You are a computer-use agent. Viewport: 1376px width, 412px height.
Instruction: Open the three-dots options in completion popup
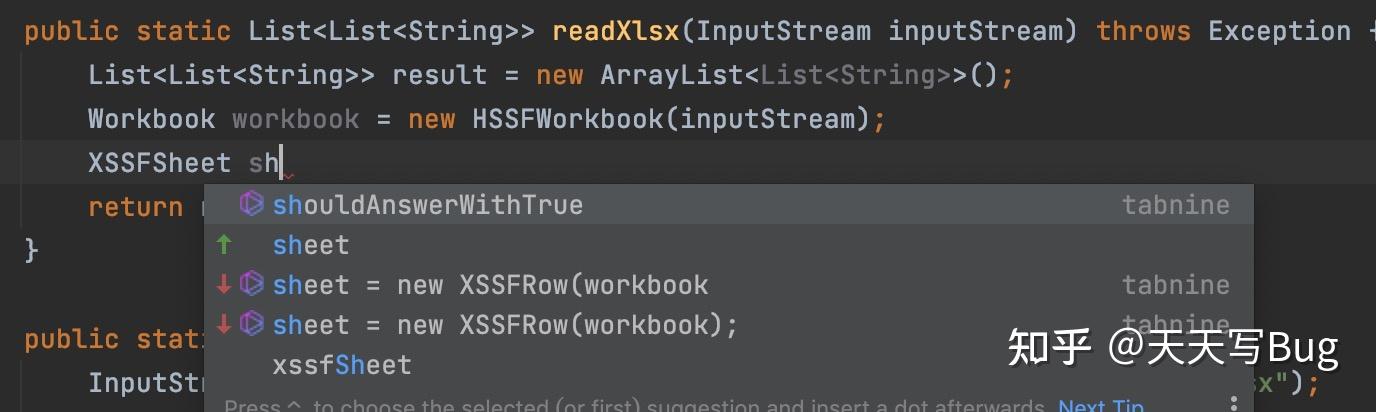[x=1234, y=403]
